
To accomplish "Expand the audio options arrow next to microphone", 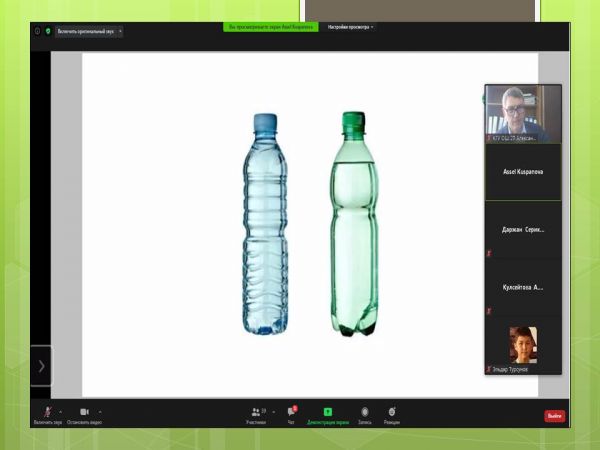I will [x=60, y=411].
